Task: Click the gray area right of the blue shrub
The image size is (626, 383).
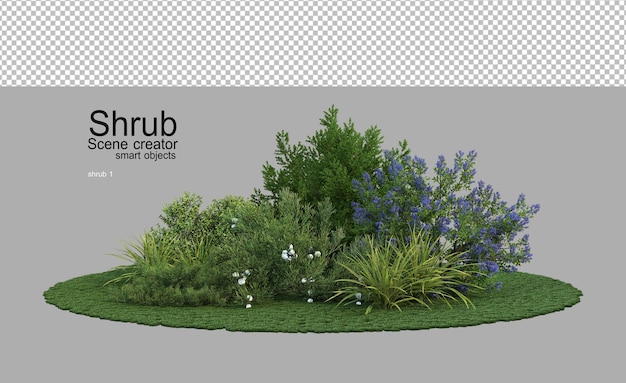Action: pyautogui.click(x=583, y=200)
